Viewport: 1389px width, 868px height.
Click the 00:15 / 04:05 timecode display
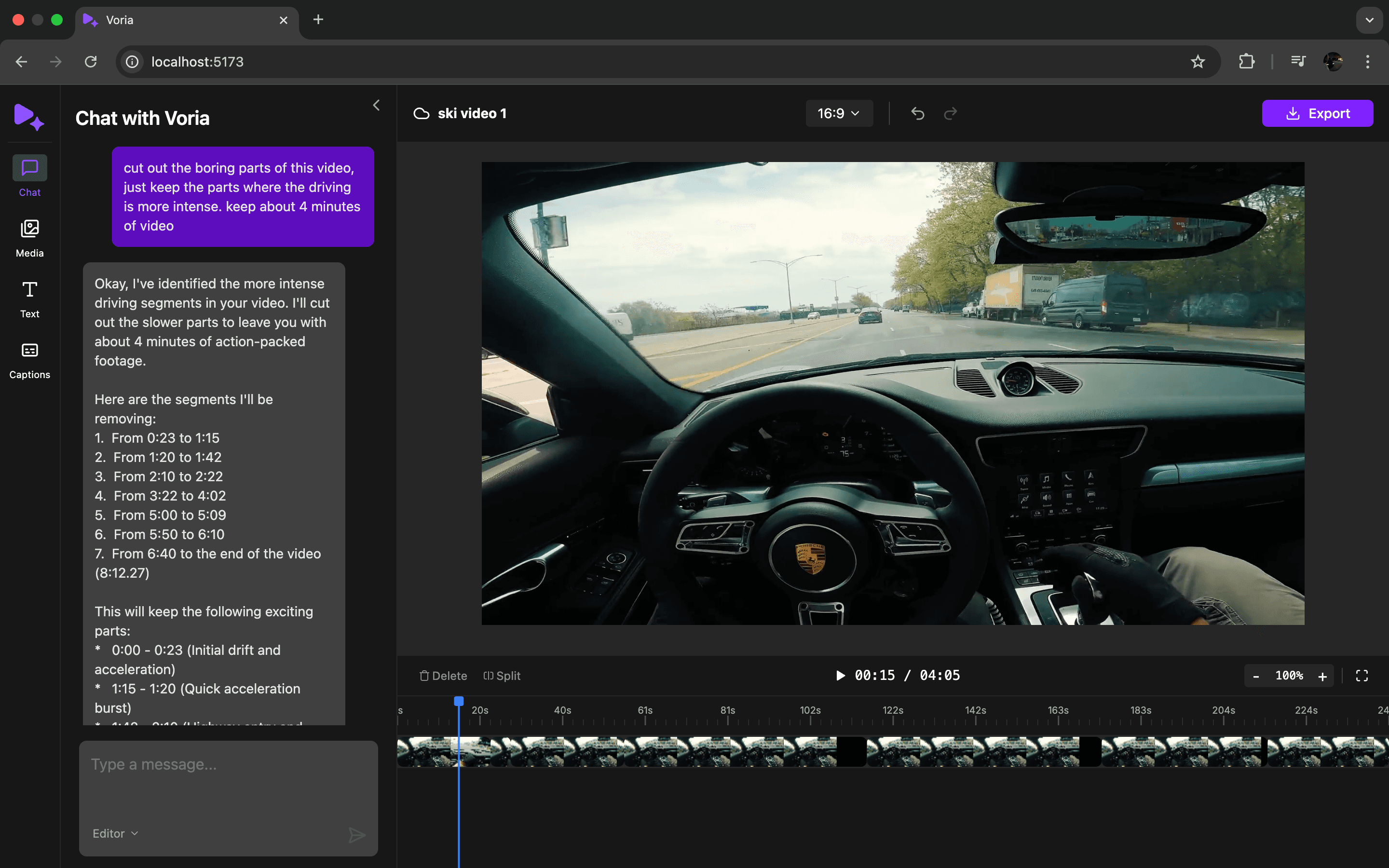tap(908, 675)
